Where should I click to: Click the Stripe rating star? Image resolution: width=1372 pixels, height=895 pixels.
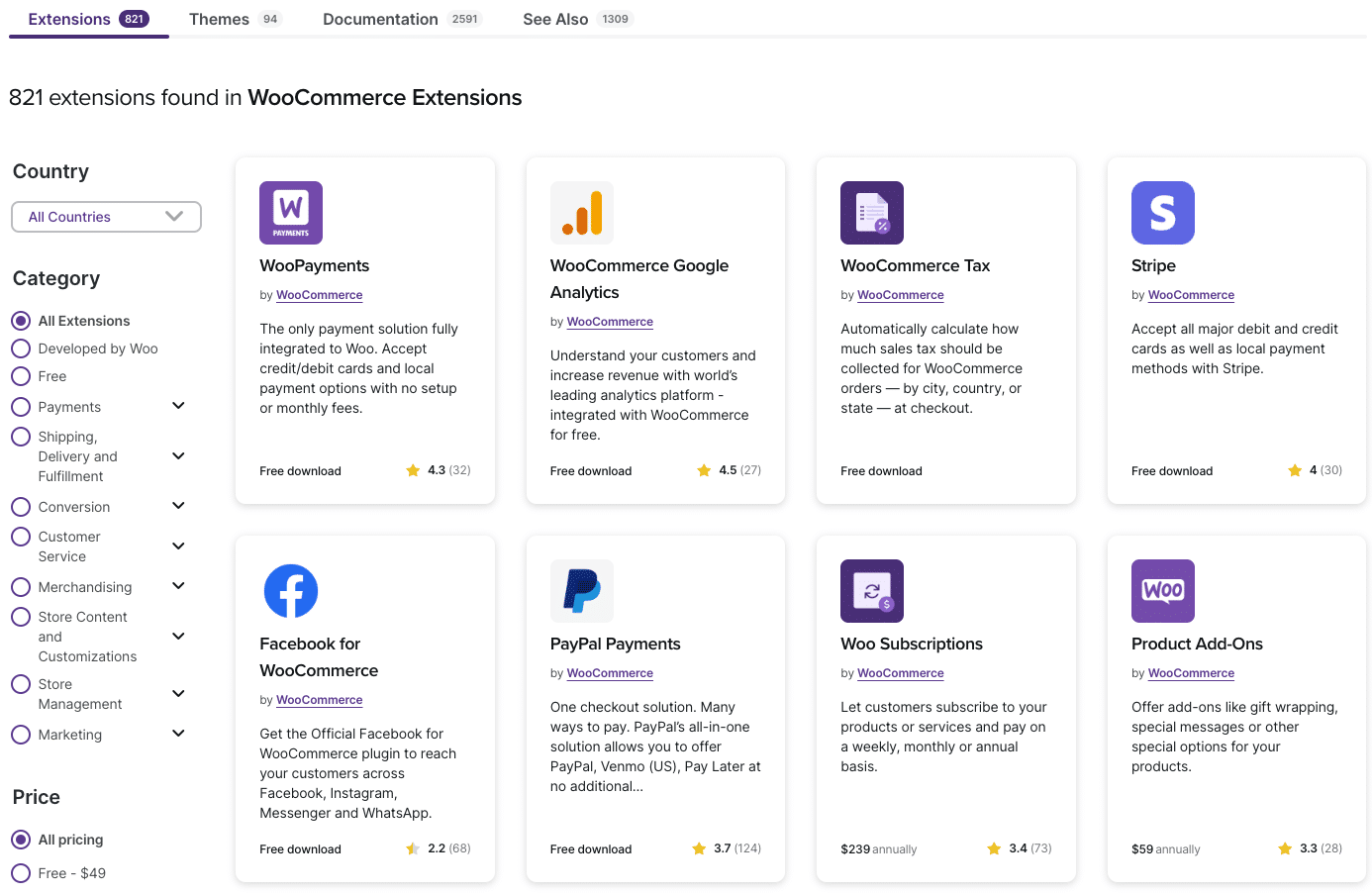pyautogui.click(x=1295, y=470)
